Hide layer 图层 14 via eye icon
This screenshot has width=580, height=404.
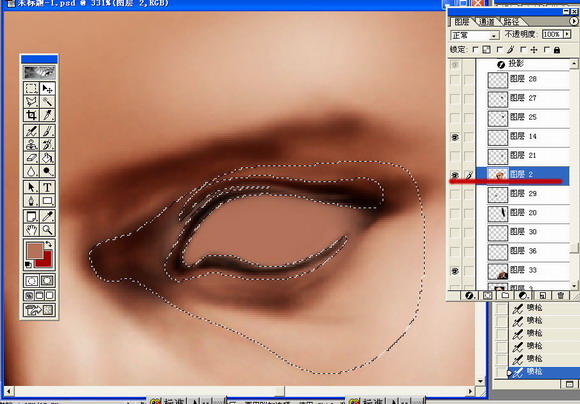[x=455, y=137]
